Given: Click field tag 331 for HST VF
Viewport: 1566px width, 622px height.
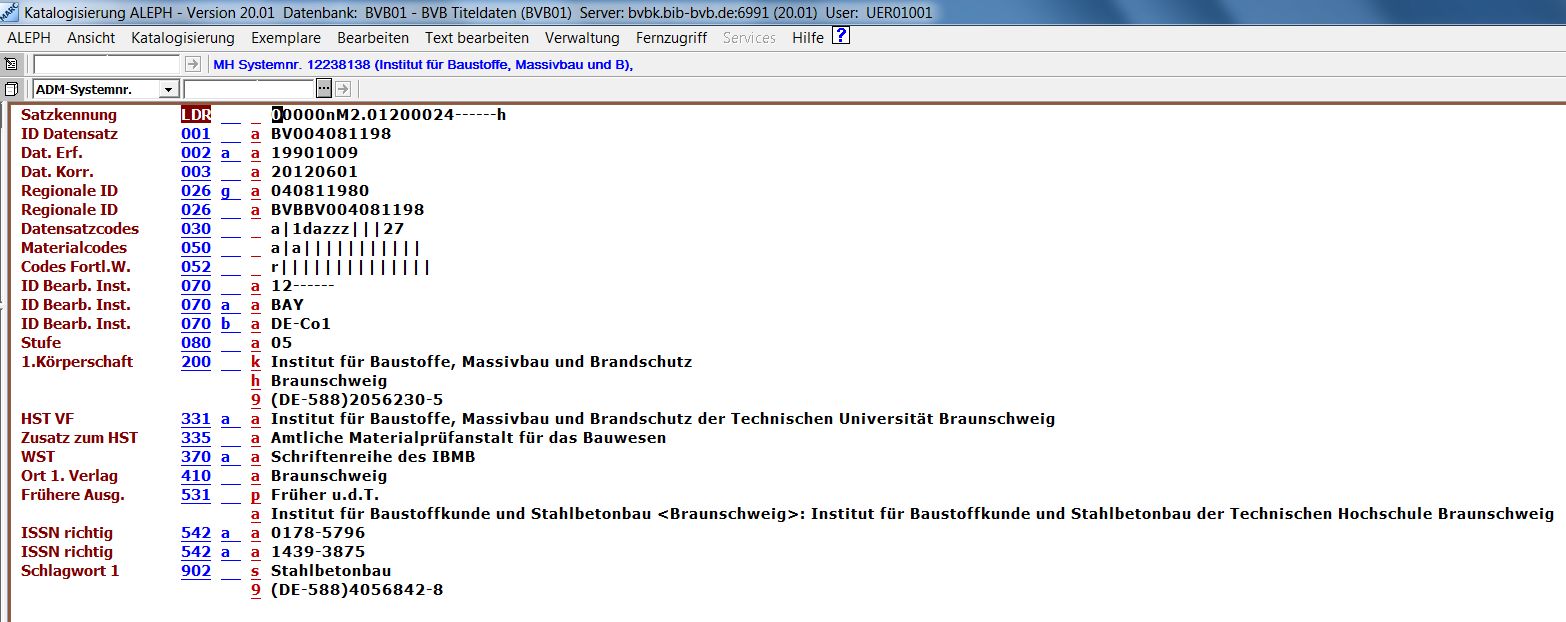Looking at the screenshot, I should click(196, 419).
